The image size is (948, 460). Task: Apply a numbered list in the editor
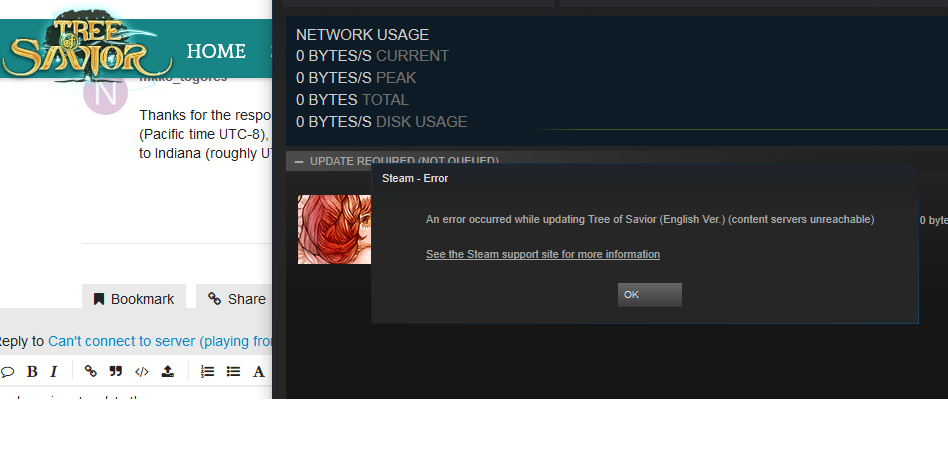pyautogui.click(x=207, y=371)
